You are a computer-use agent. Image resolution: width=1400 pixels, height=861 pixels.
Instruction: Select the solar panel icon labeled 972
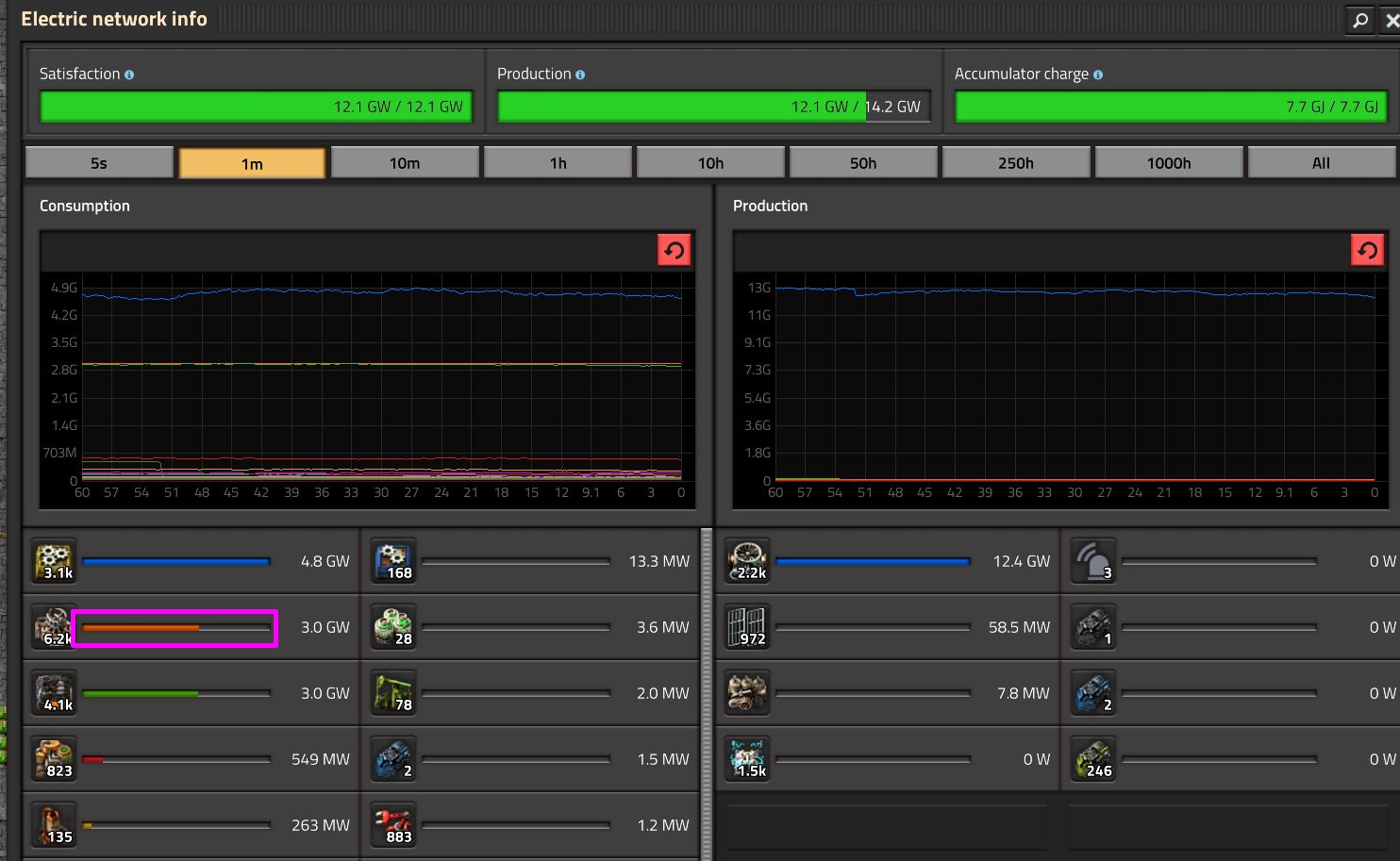tap(747, 627)
